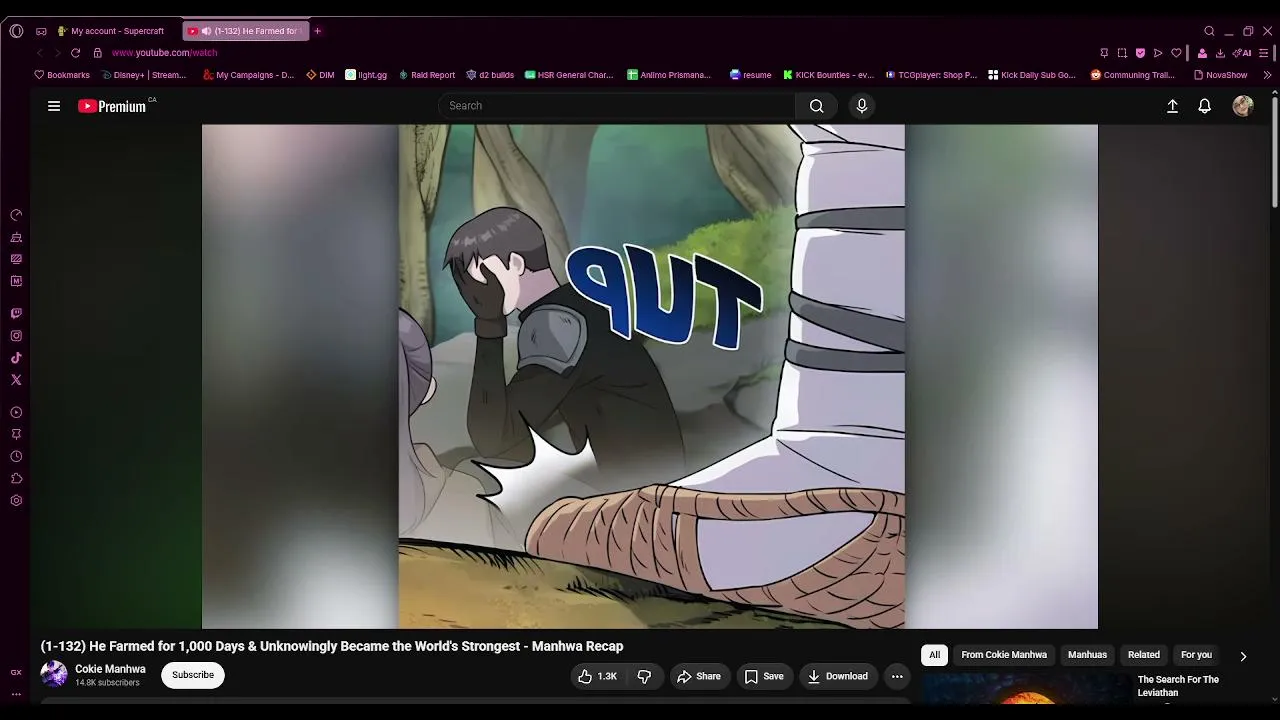
Task: Select the (1-132) He Farmed YouTube tab
Action: 246,31
